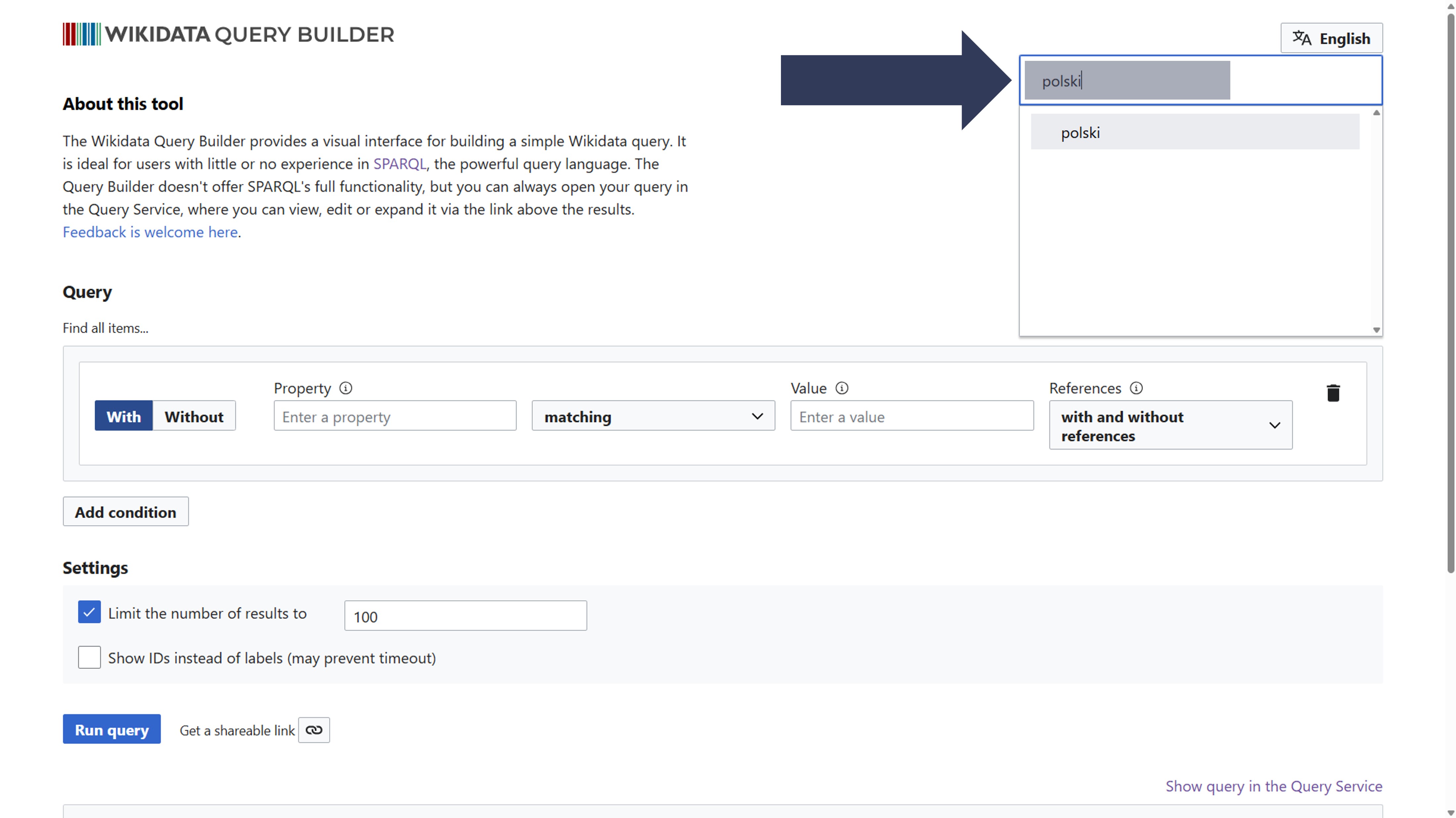Click the Property info icon
1456x818 pixels.
click(x=345, y=388)
